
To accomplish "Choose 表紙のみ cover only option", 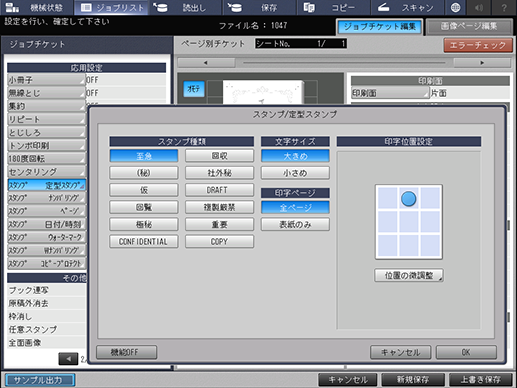I will (295, 224).
